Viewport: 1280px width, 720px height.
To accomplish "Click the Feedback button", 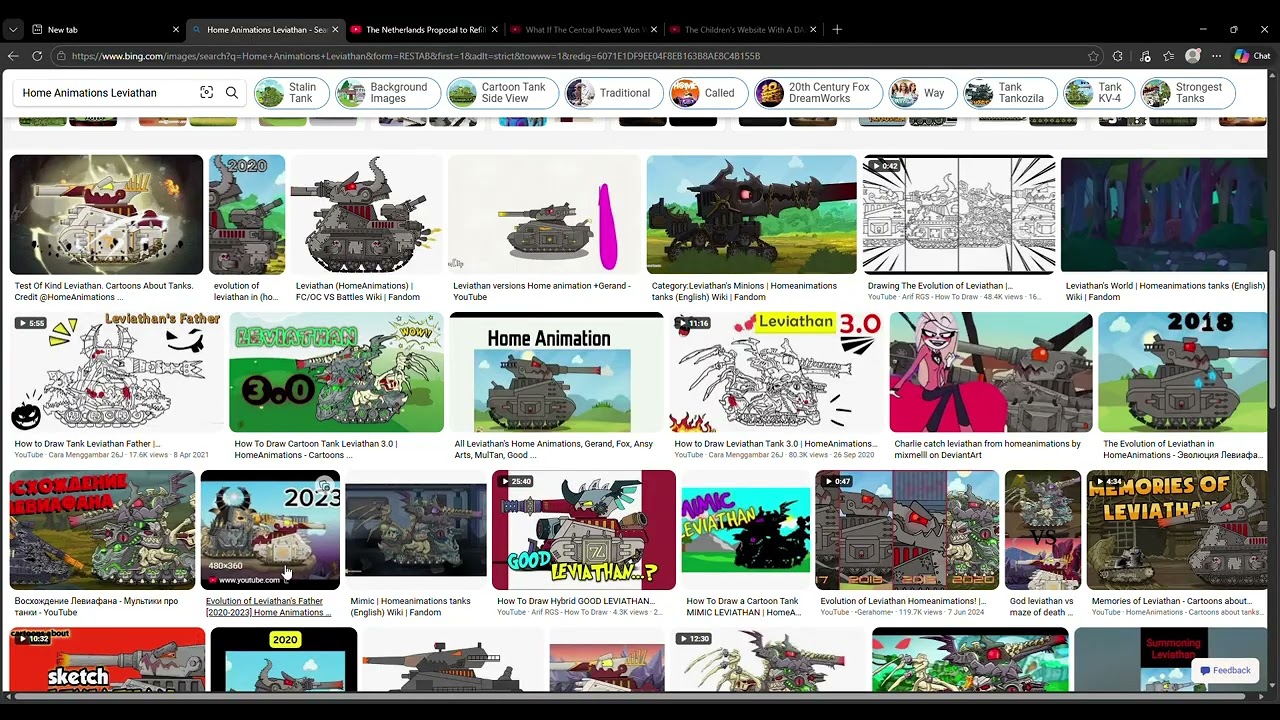I will pyautogui.click(x=1225, y=670).
